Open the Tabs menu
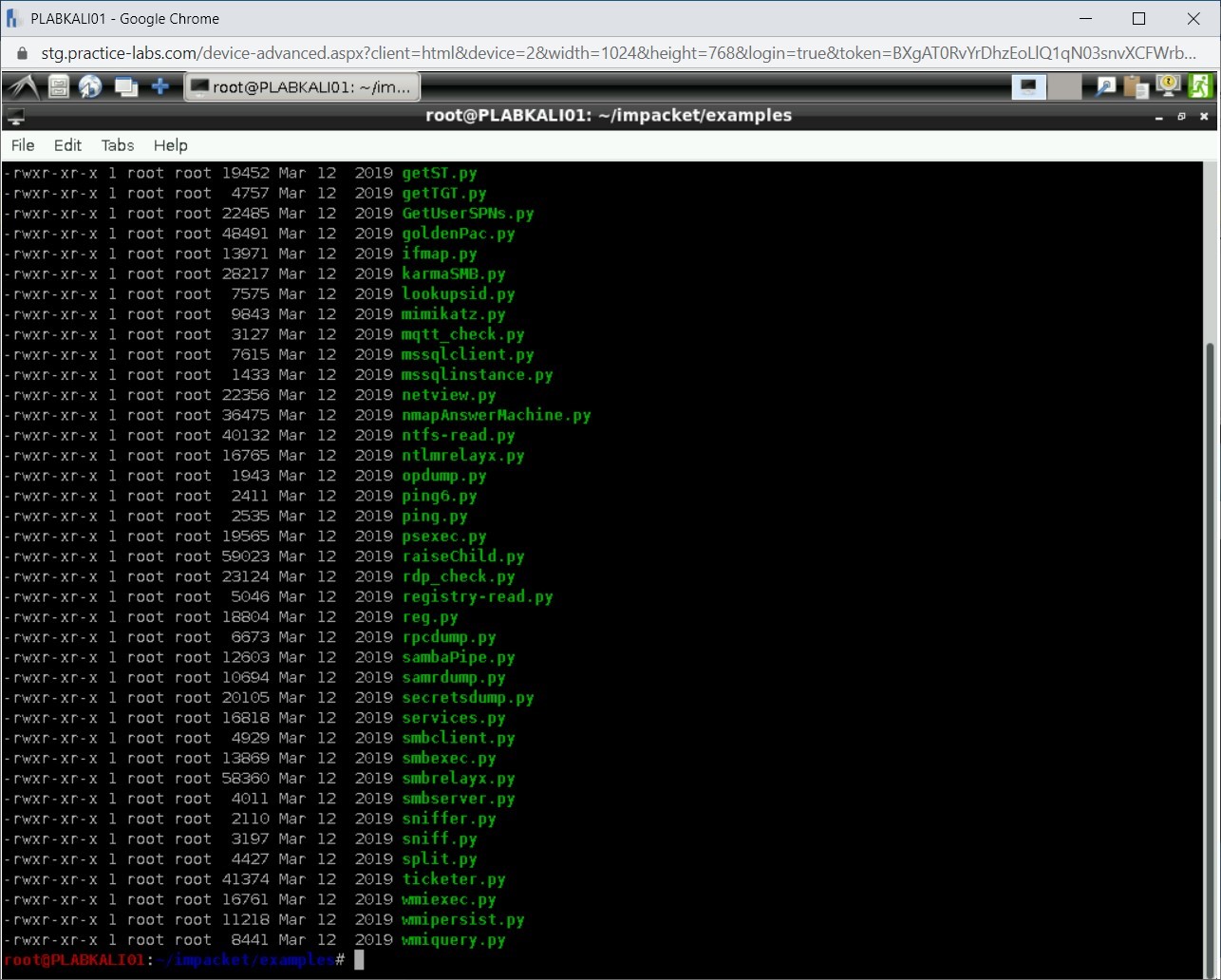Image resolution: width=1221 pixels, height=980 pixels. (x=118, y=145)
